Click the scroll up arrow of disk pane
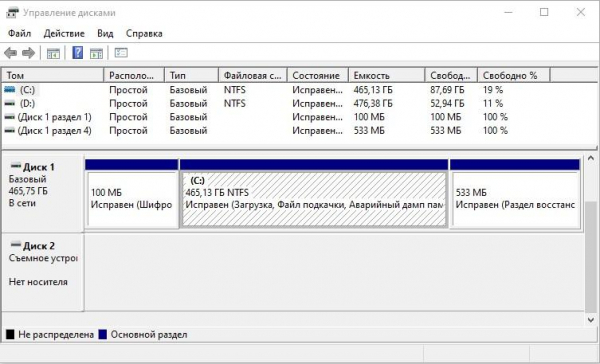The height and width of the screenshot is (364, 600). (x=590, y=158)
